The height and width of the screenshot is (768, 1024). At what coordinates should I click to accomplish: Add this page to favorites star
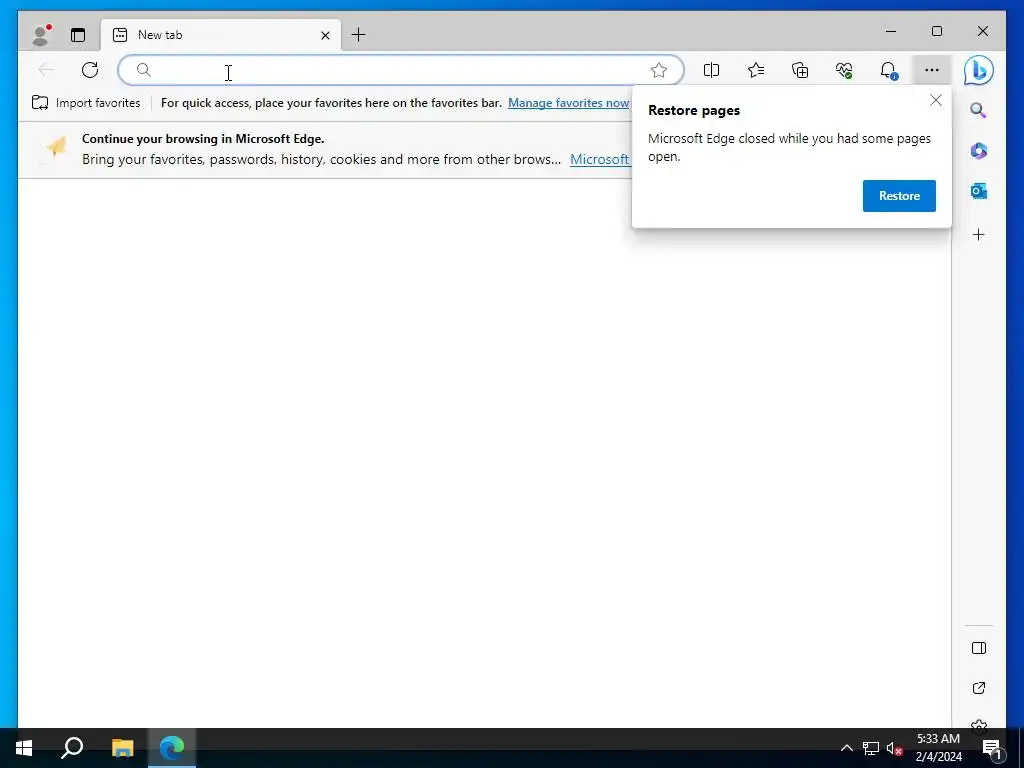[x=659, y=70]
